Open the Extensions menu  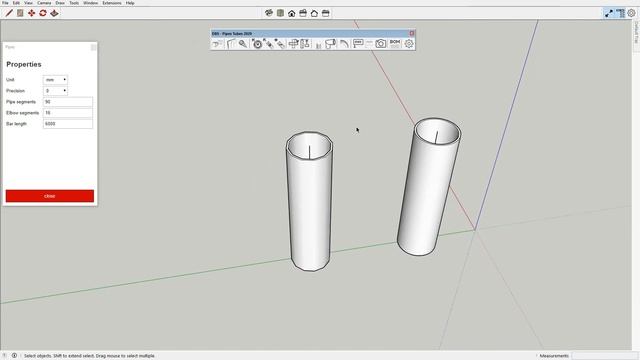pyautogui.click(x=112, y=3)
